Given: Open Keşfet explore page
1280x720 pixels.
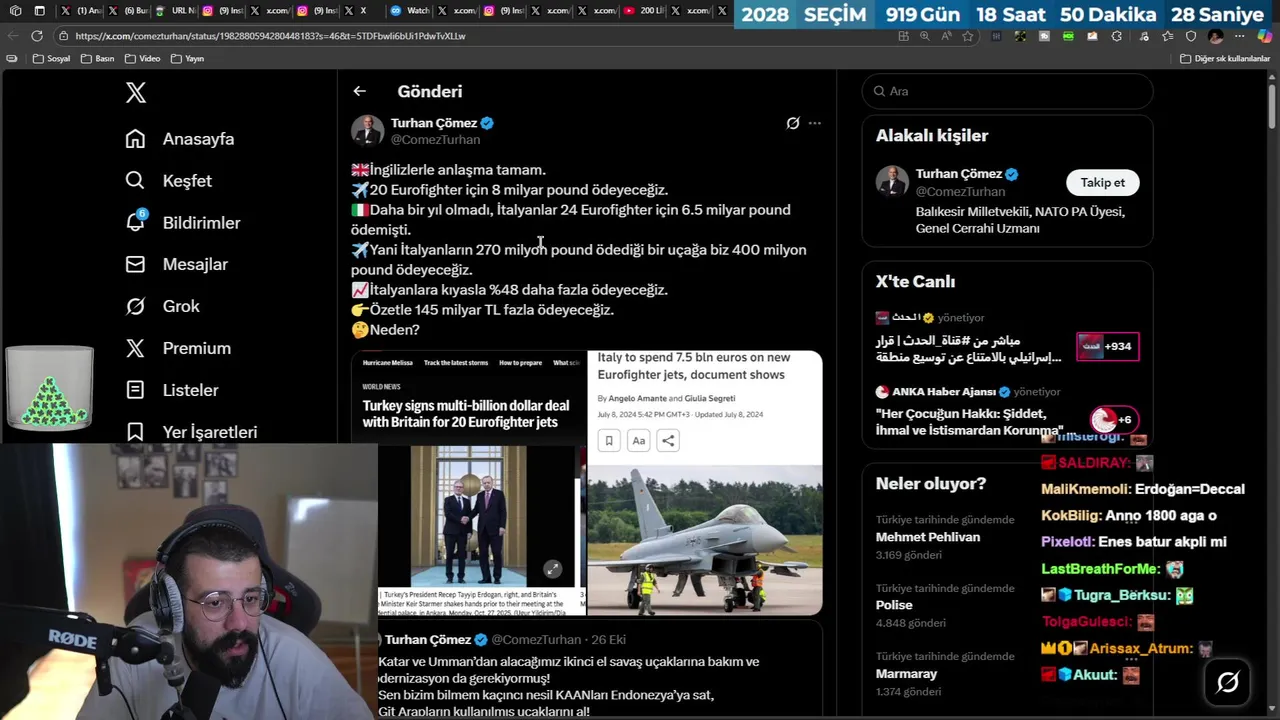Looking at the screenshot, I should coord(169,181).
